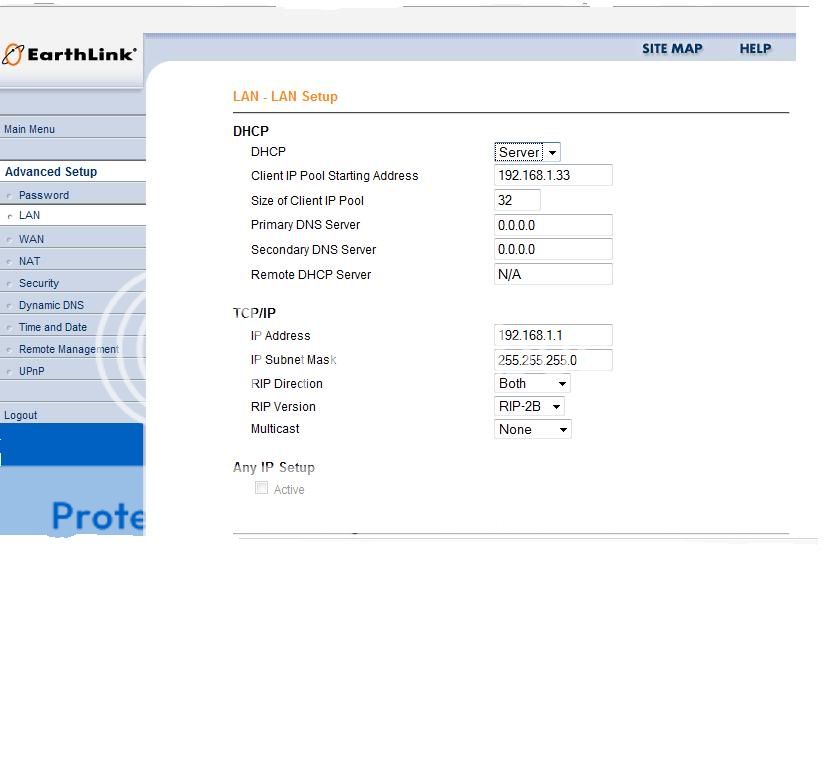Open the RIP Direction dropdown

(532, 384)
